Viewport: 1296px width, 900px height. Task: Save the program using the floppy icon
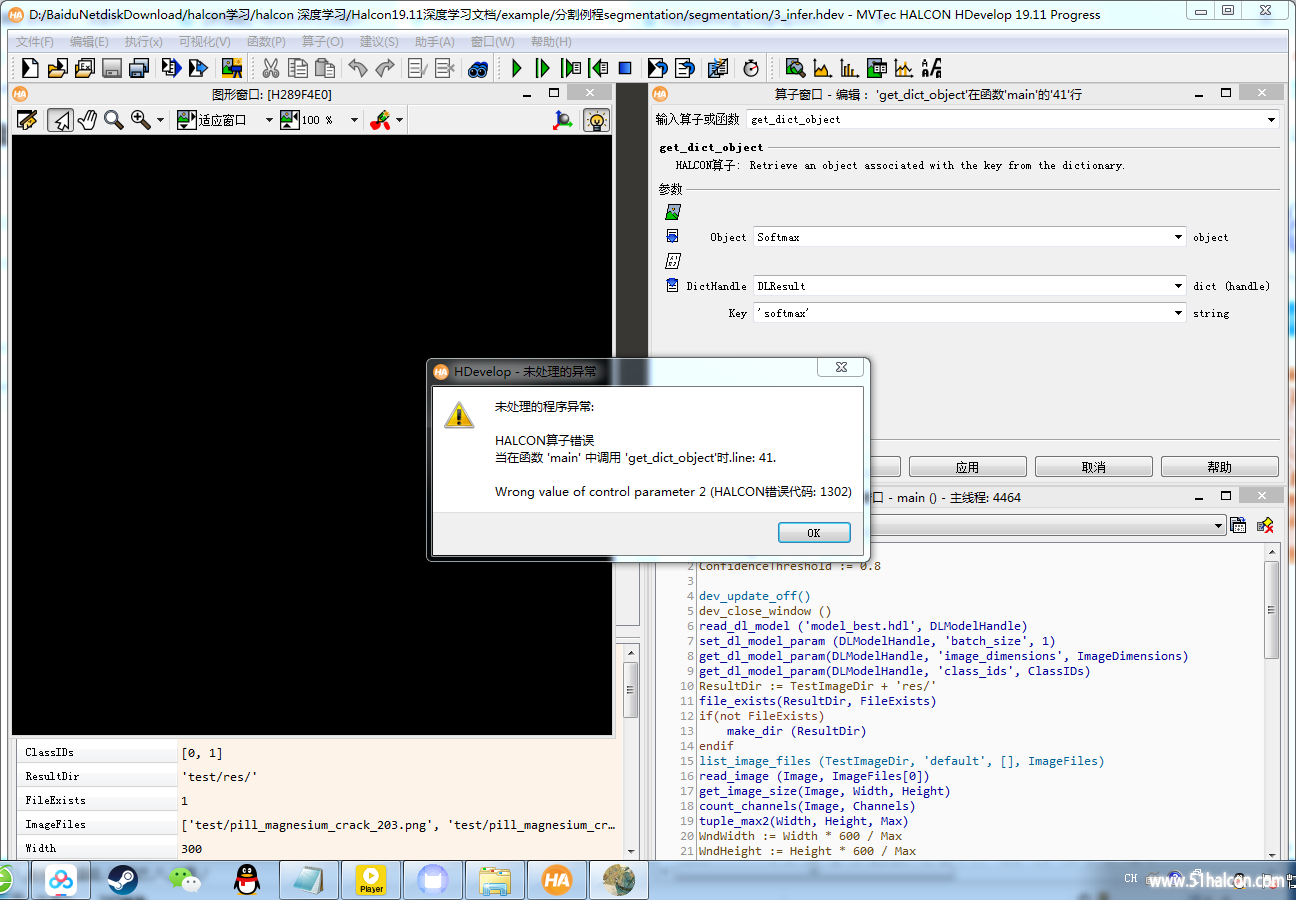point(112,68)
